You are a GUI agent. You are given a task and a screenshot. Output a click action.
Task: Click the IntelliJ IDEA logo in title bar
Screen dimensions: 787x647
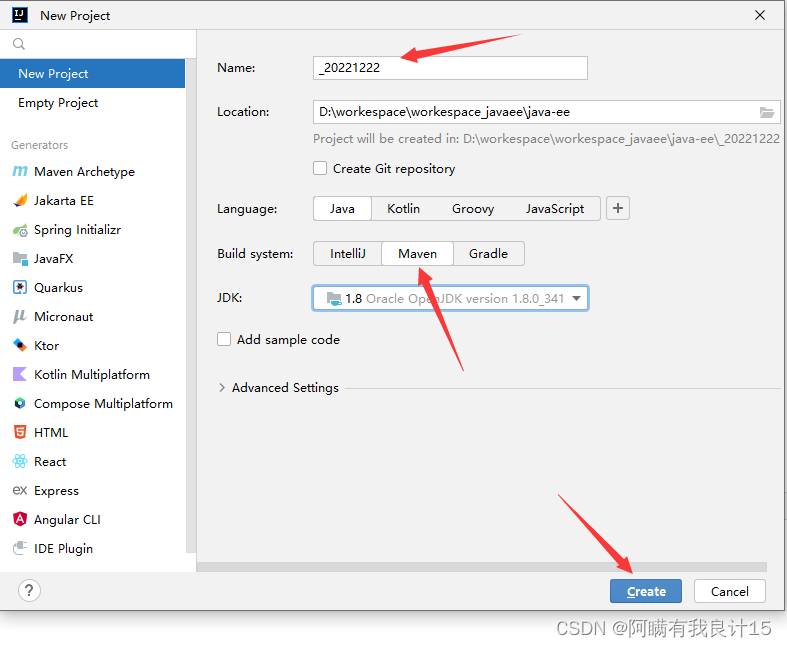[x=20, y=15]
